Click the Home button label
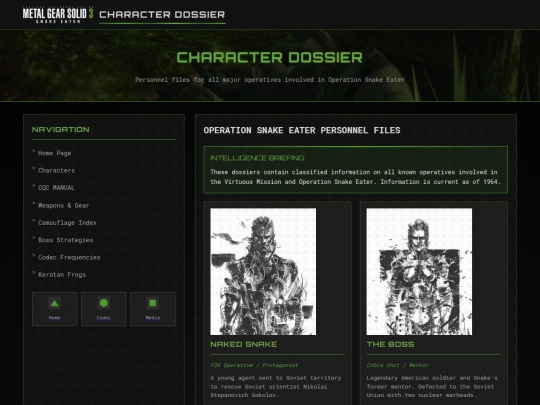 pos(54,318)
